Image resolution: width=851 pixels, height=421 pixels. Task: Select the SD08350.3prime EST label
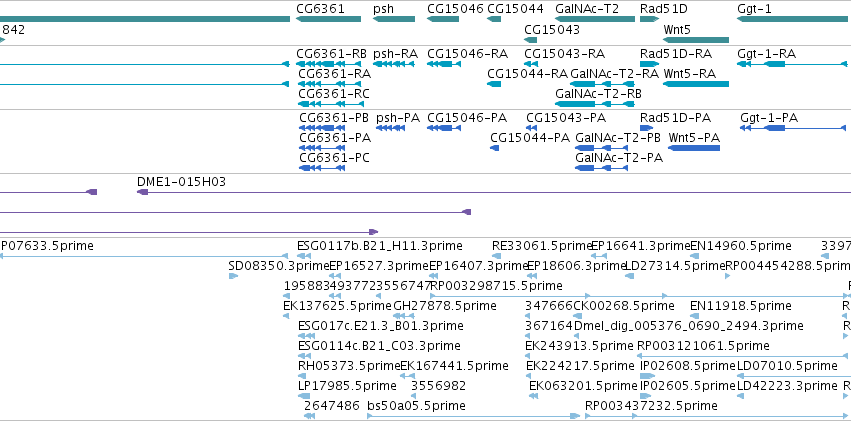point(279,266)
